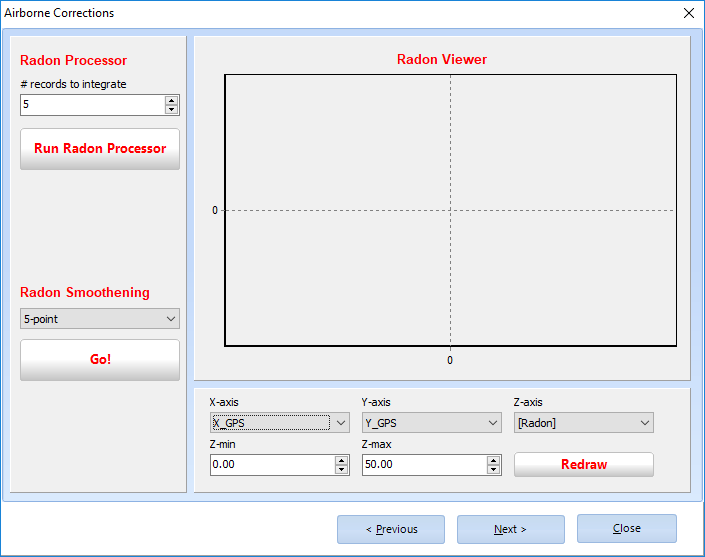Return to Previous step
Screen dimensions: 705x557
pyautogui.click(x=390, y=529)
